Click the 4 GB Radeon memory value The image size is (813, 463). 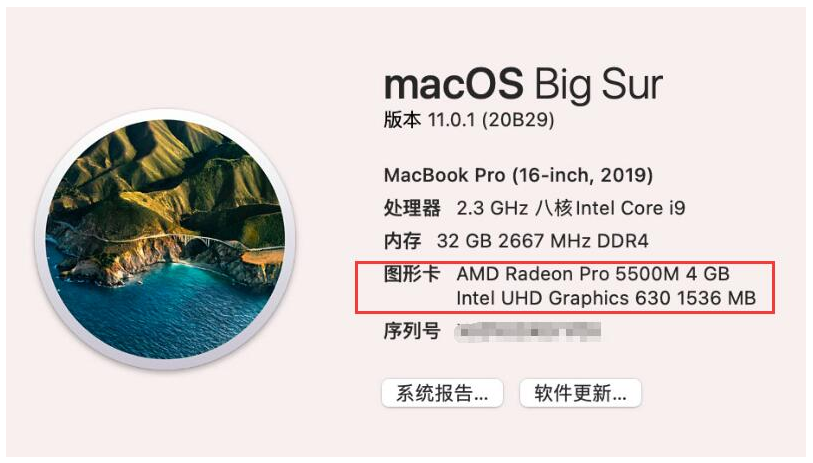[708, 273]
